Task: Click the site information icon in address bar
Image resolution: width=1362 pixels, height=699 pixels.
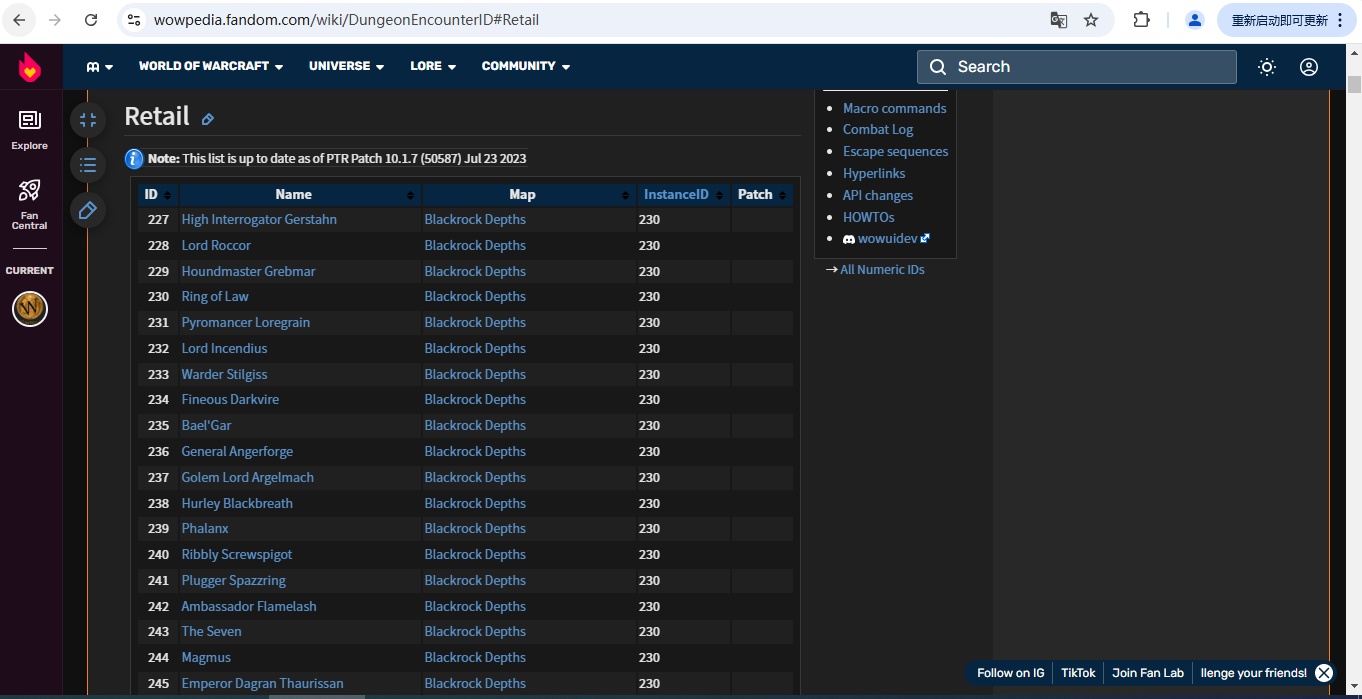Action: (x=134, y=20)
